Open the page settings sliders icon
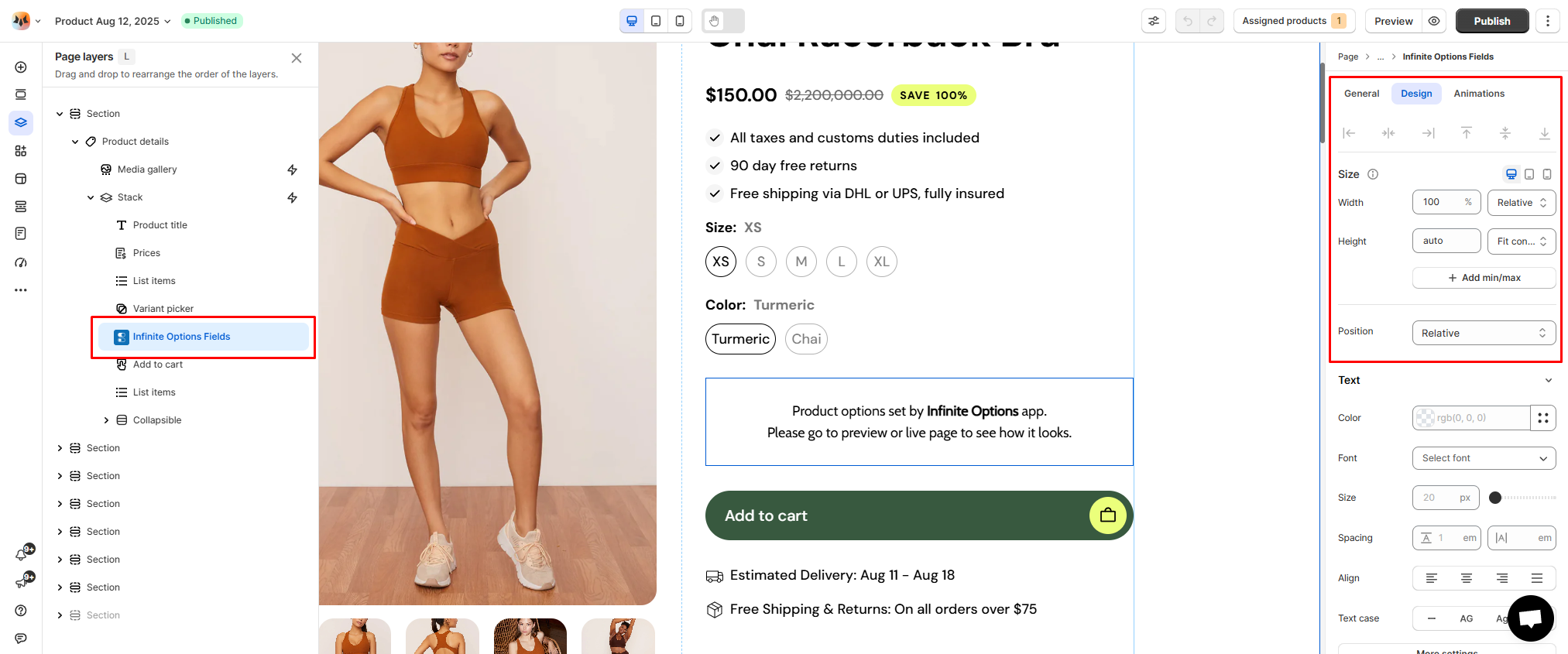Screen dimensions: 1568x654 coord(1154,21)
